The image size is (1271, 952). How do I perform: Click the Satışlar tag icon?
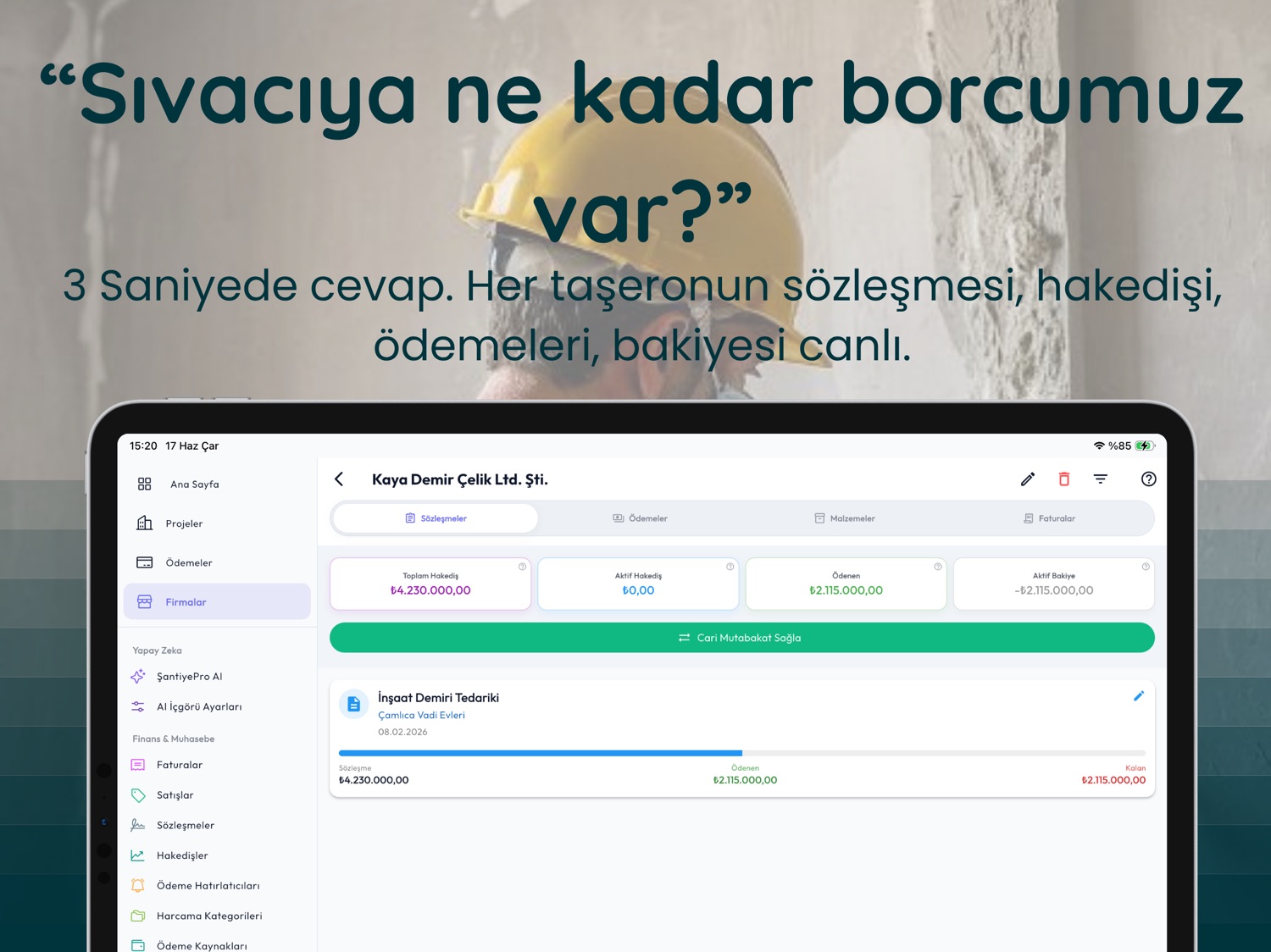click(x=138, y=795)
